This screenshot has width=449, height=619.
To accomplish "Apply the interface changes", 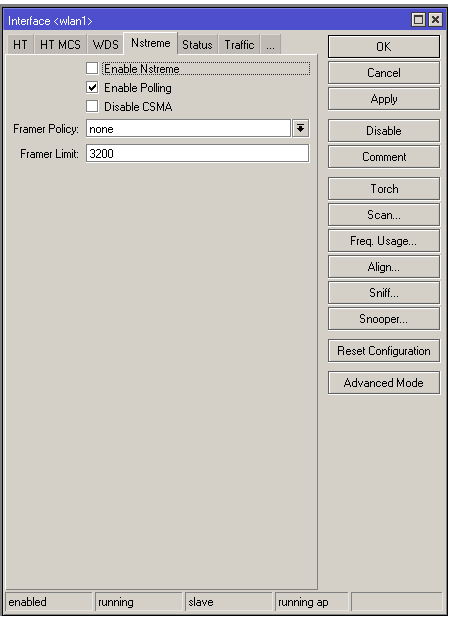I will click(x=384, y=99).
